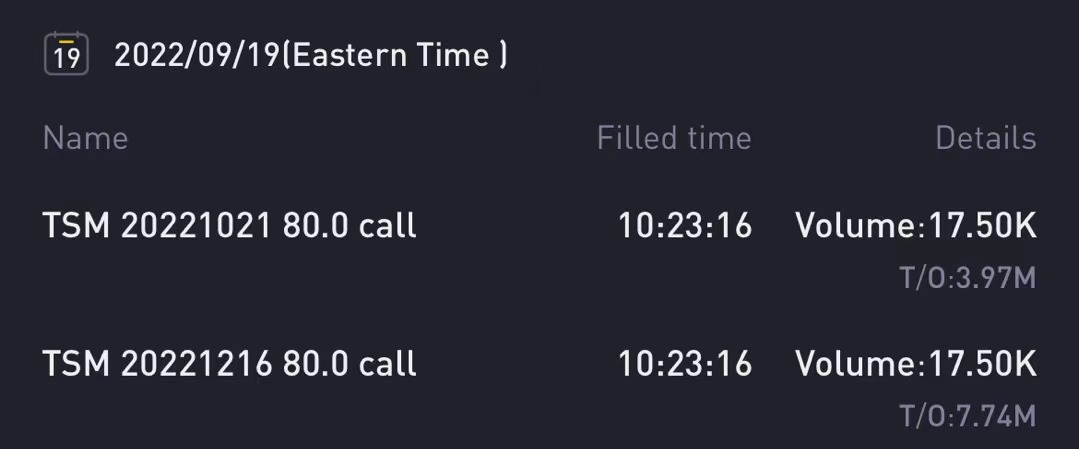Tap the TSM ticker of December contract
1079x449 pixels.
click(76, 364)
